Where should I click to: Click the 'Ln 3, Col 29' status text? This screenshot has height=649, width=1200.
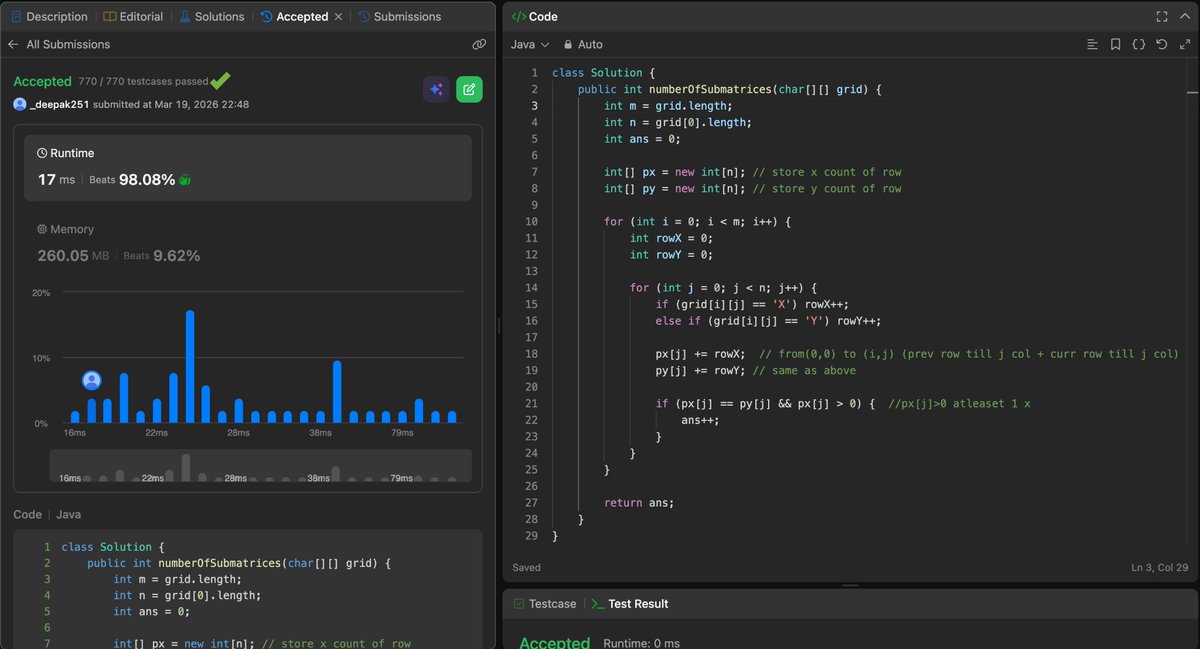[x=1160, y=568]
